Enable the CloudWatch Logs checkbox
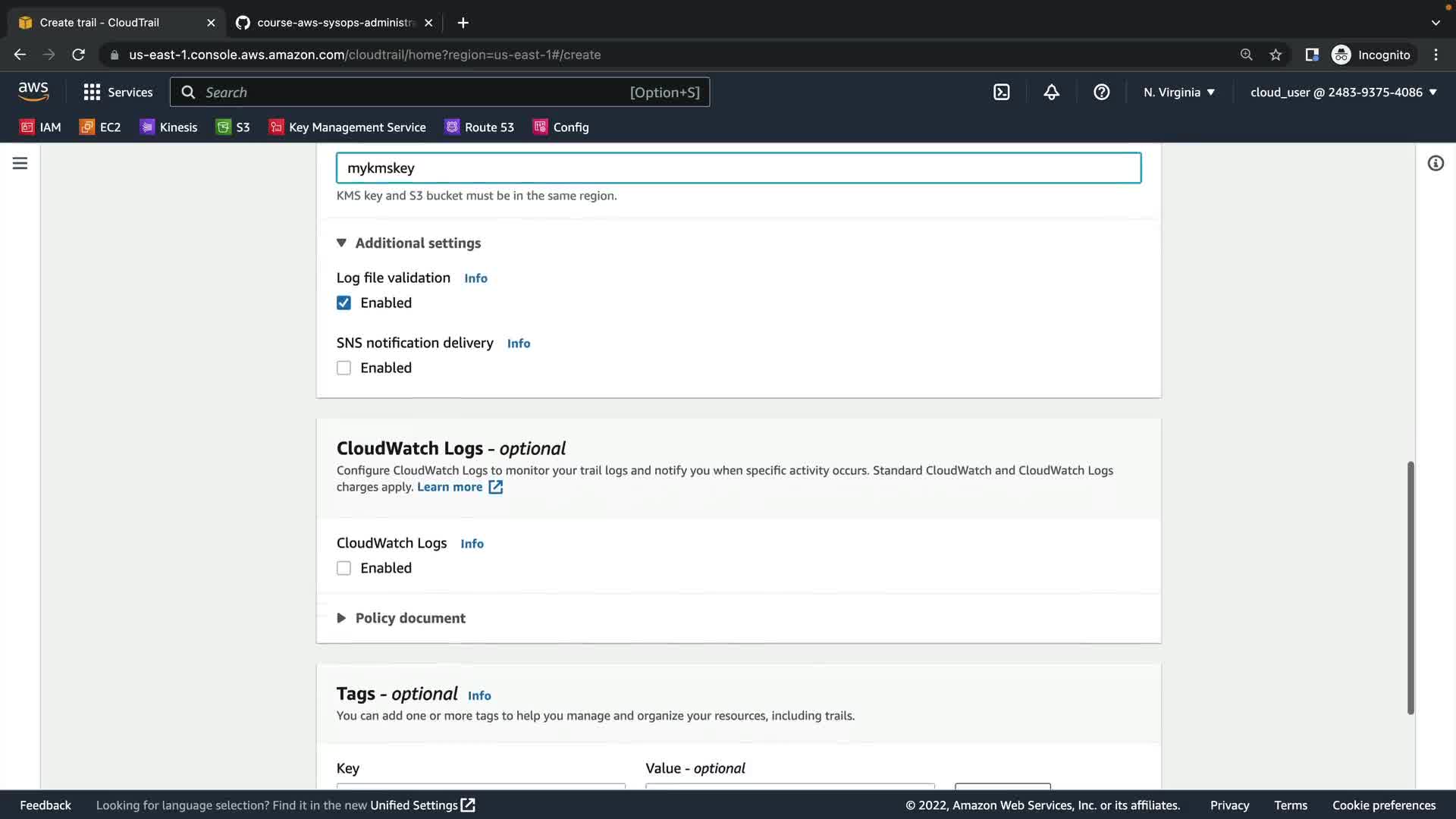1456x819 pixels. (x=344, y=568)
